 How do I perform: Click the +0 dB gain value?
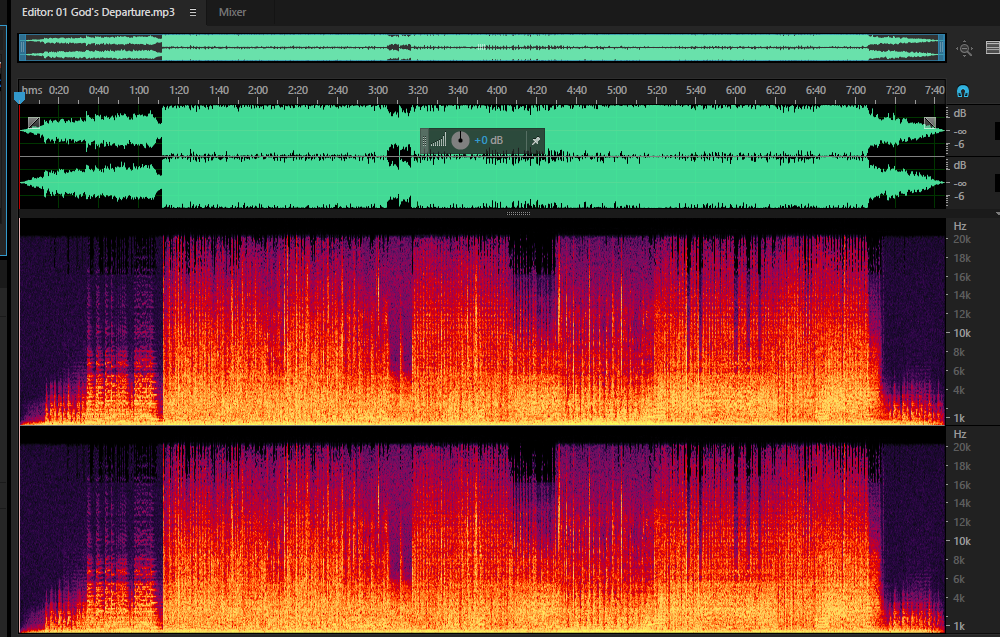[489, 140]
